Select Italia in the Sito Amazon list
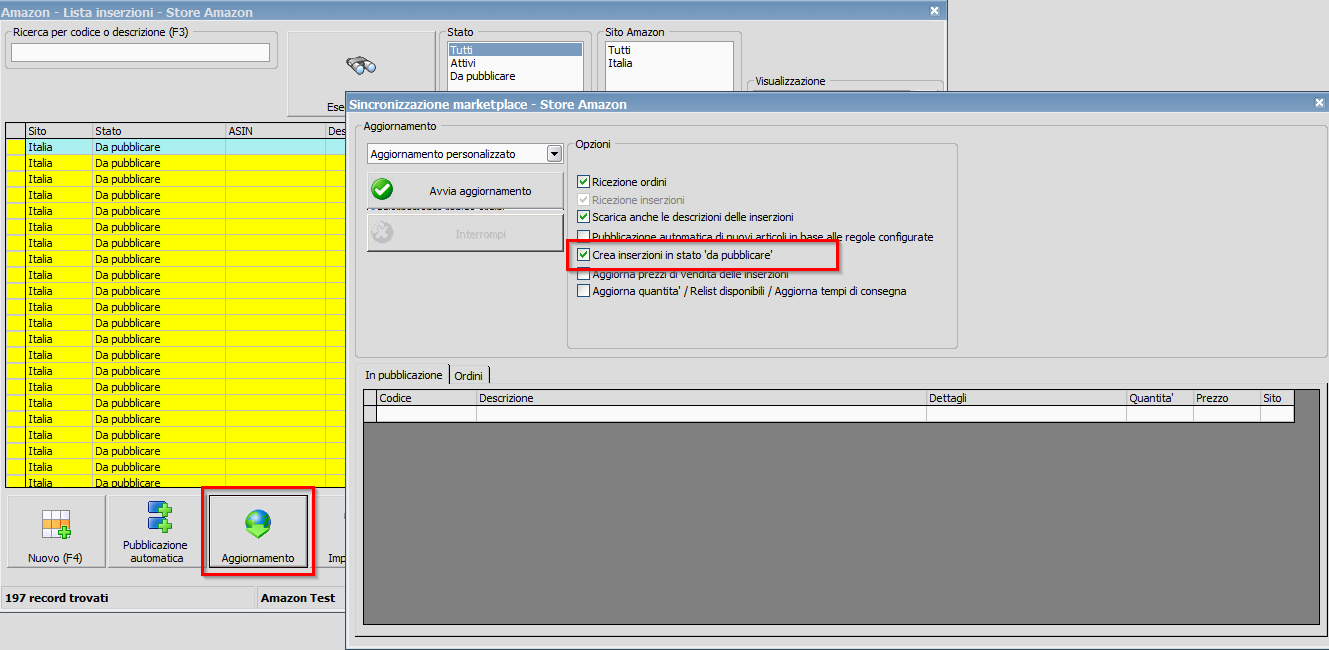 (669, 63)
